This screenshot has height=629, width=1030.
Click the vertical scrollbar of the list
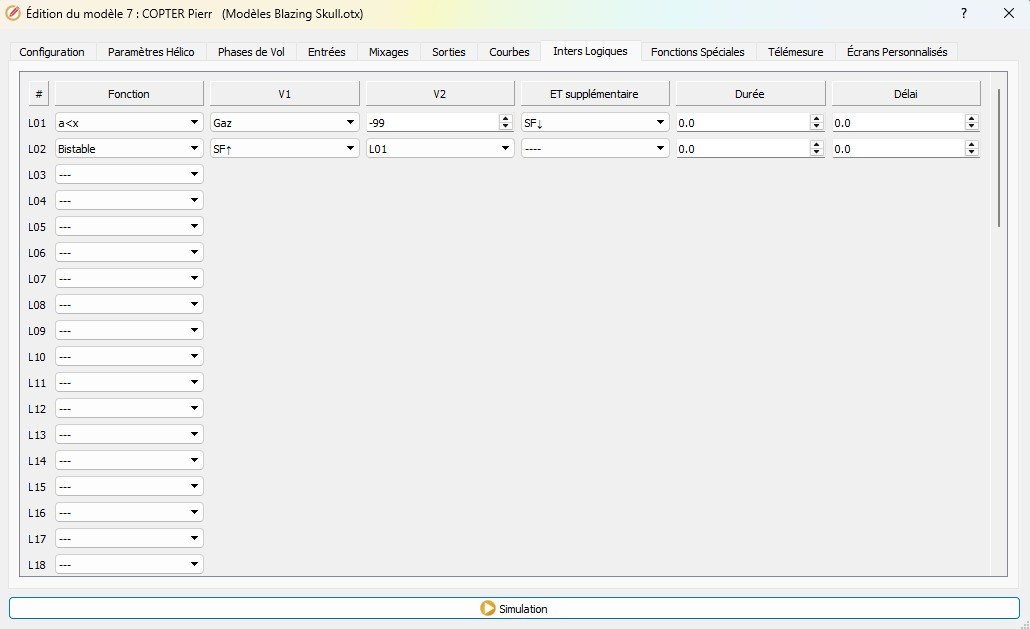998,158
